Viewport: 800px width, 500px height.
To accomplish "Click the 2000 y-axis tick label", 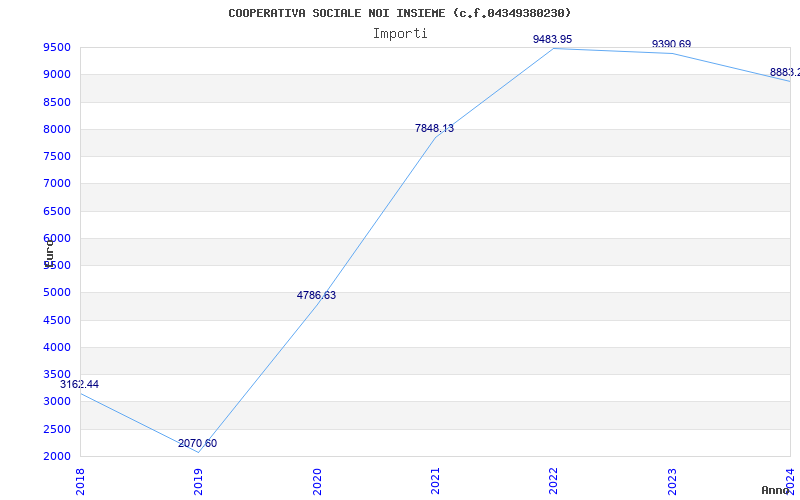I will click(x=57, y=457).
